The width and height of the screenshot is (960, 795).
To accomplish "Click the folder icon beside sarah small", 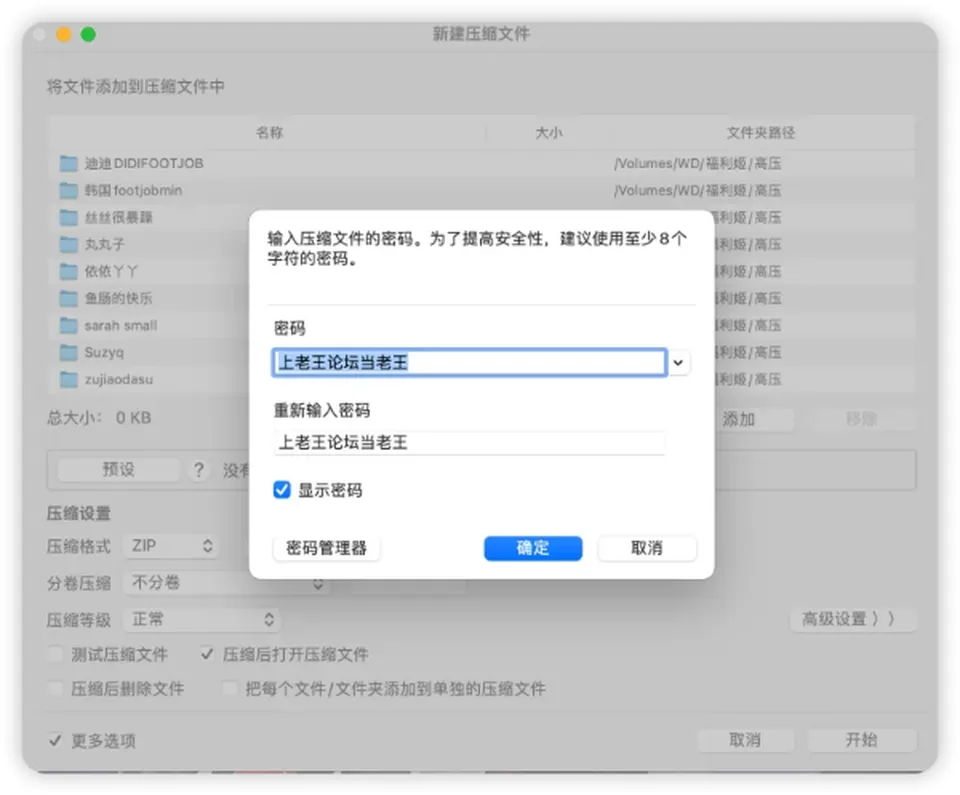I will pyautogui.click(x=69, y=325).
